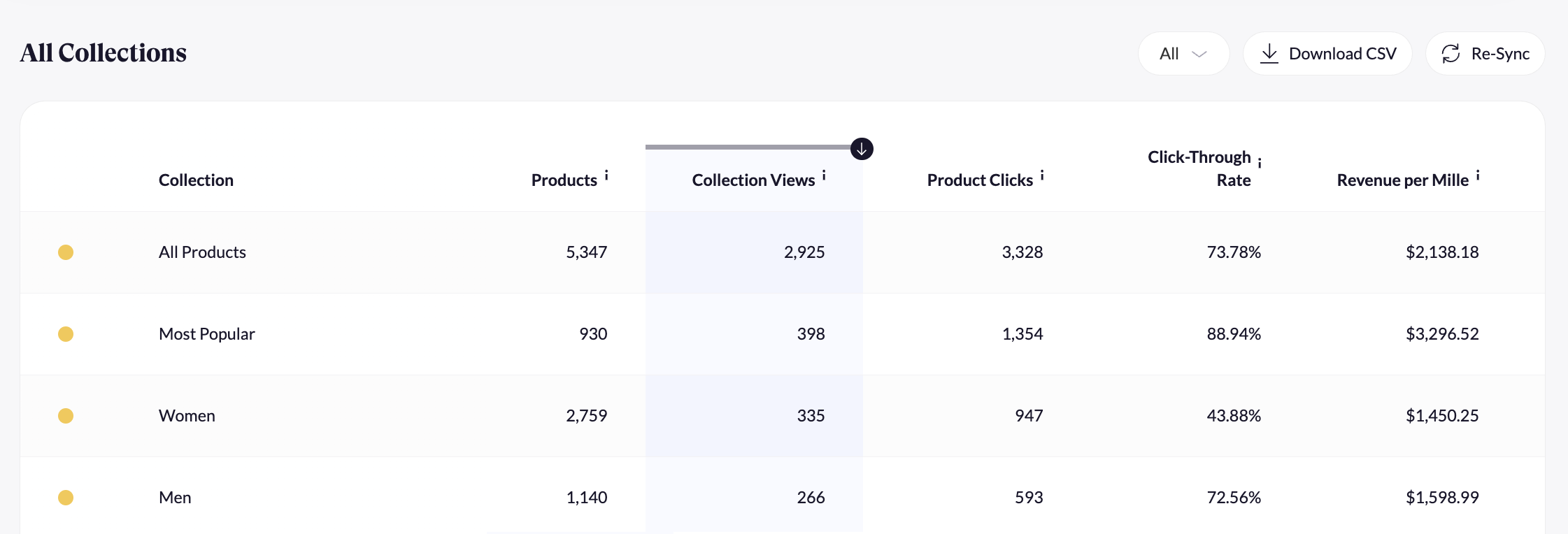This screenshot has height=534, width=1568.
Task: Open the All Products collection
Action: (x=202, y=252)
